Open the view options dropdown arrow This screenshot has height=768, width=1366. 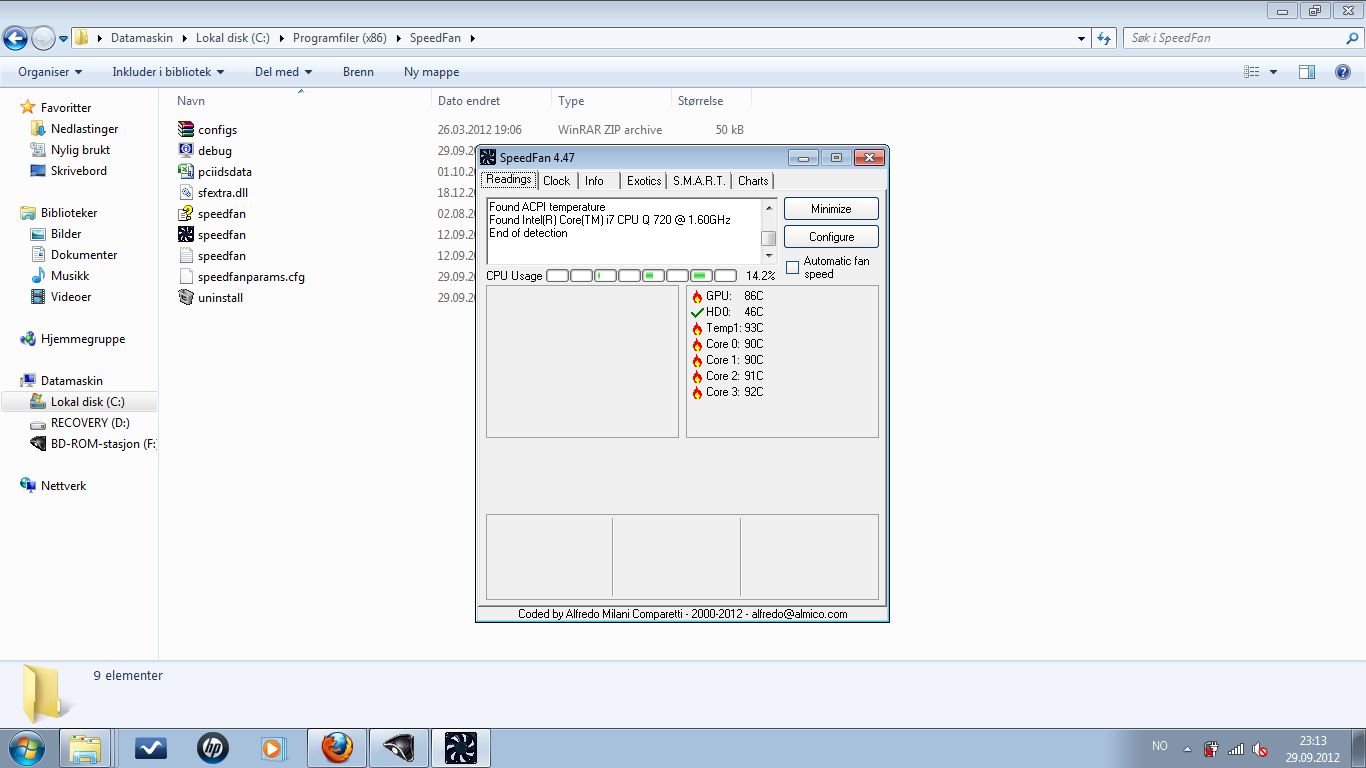click(x=1273, y=72)
